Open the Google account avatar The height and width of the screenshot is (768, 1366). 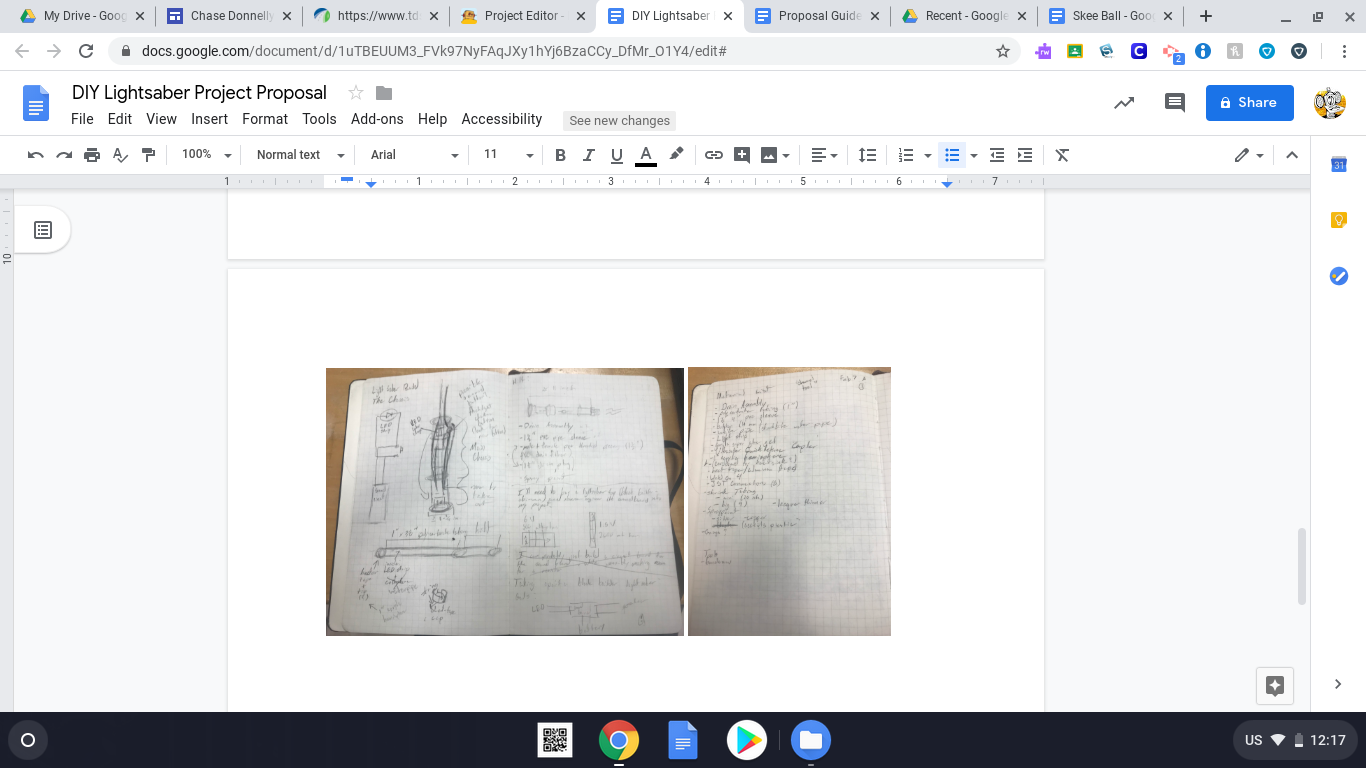coord(1329,102)
